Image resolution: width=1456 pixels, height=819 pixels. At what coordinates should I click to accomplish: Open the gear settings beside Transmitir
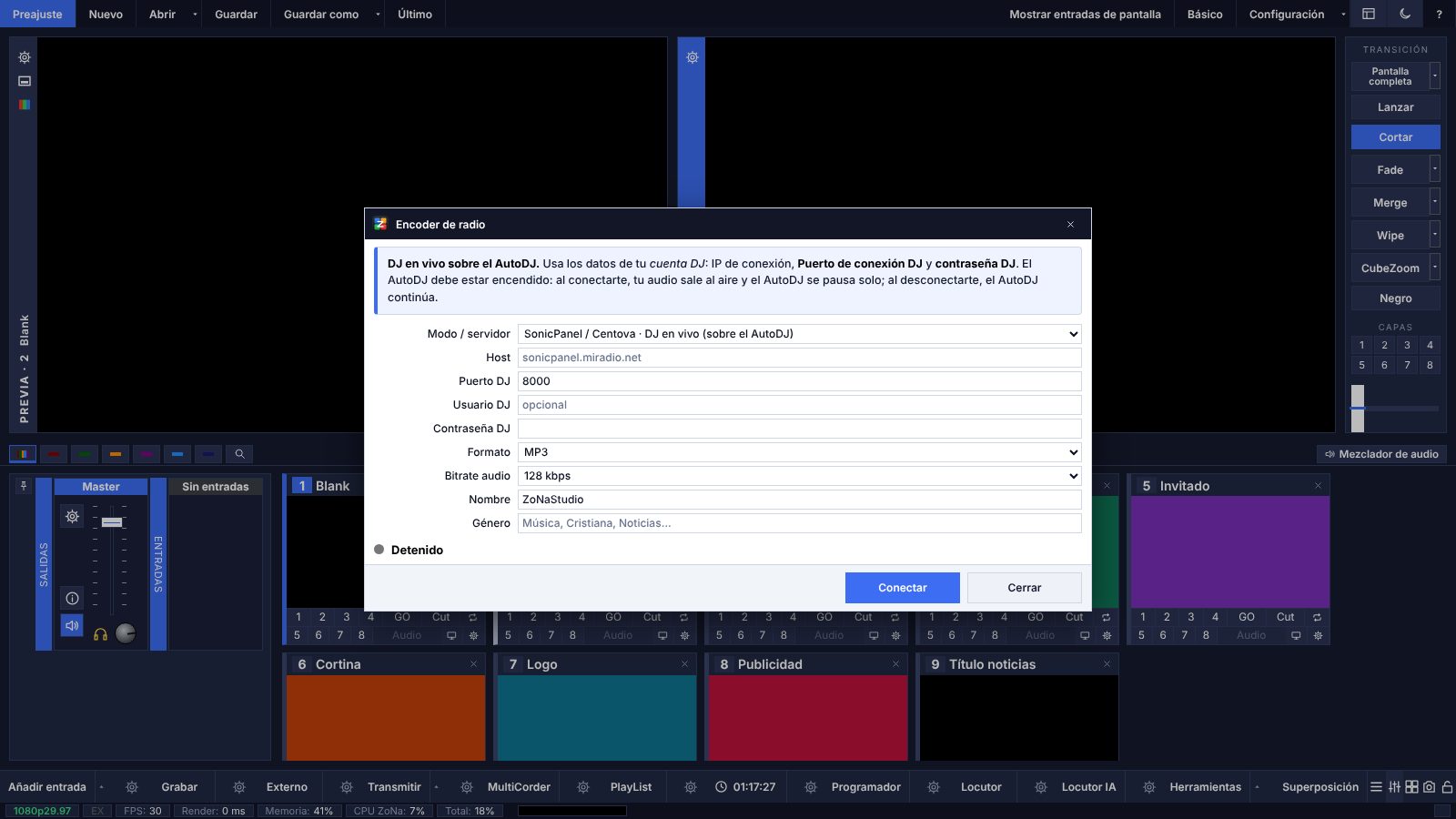[x=347, y=787]
